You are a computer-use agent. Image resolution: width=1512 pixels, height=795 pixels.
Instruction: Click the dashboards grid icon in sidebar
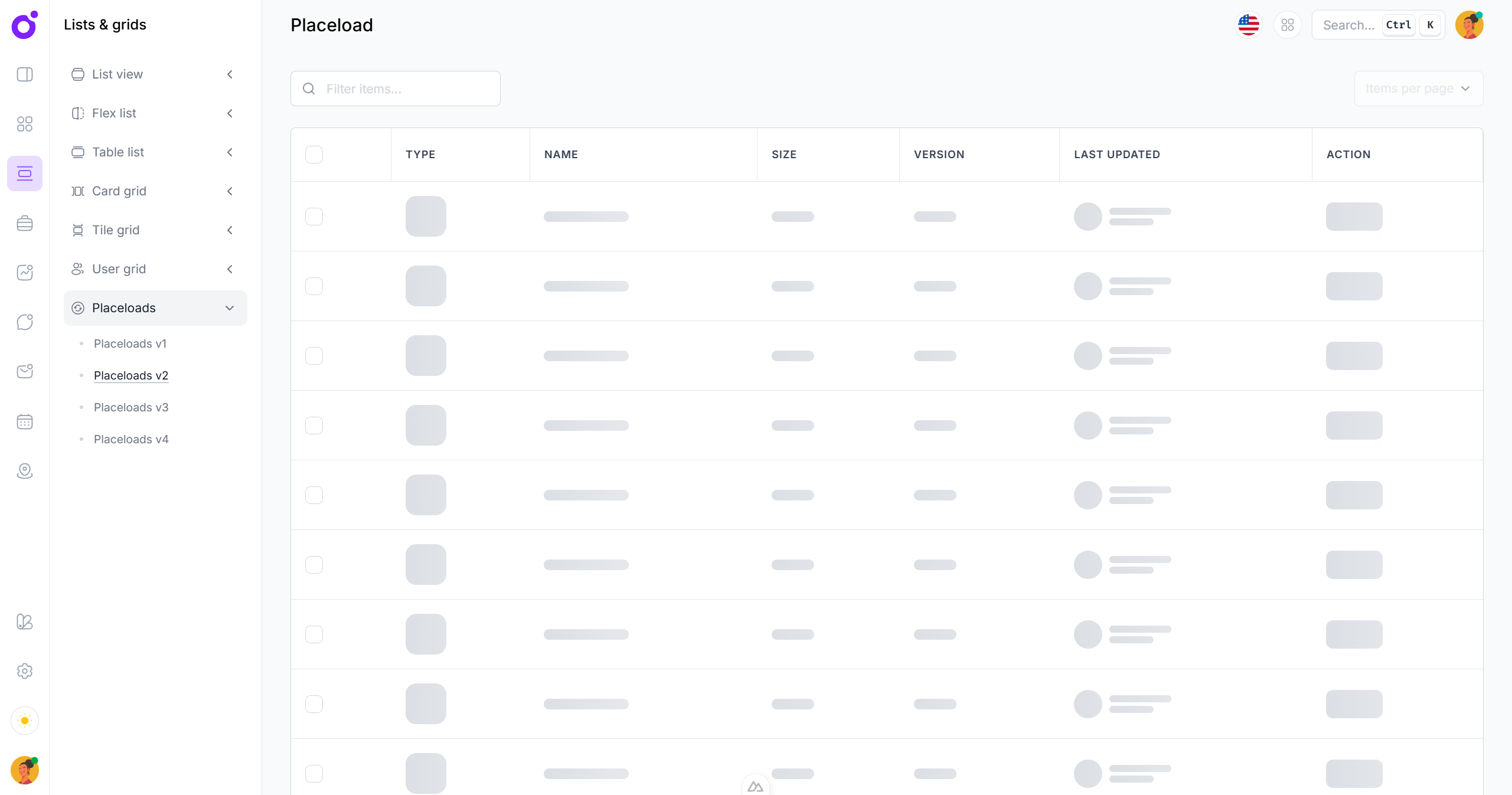[25, 124]
